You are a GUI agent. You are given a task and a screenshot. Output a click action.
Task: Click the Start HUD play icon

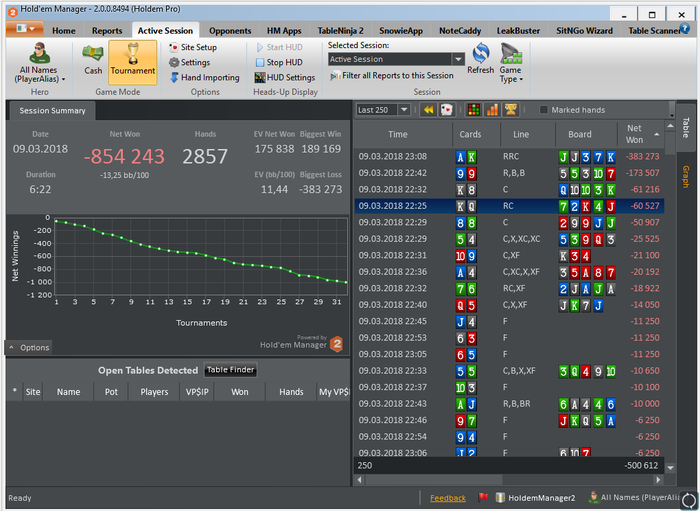click(260, 47)
